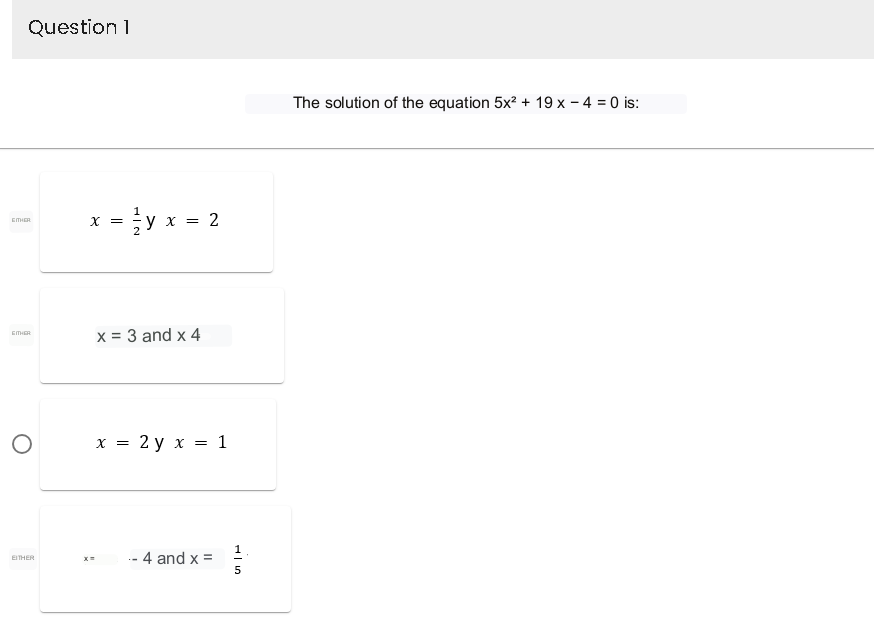Select the answer card containing −4 and x = 1/5
The image size is (874, 624).
point(165,558)
